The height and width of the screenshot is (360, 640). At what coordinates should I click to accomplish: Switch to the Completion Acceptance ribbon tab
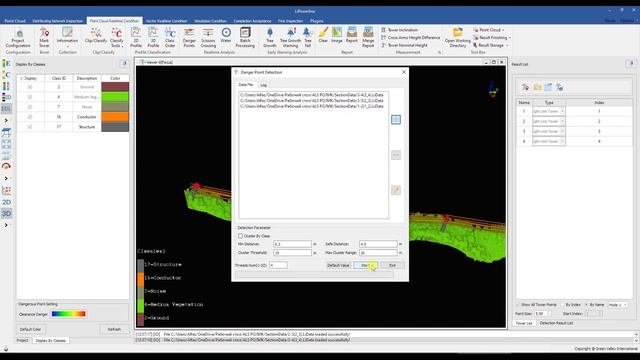click(x=252, y=21)
